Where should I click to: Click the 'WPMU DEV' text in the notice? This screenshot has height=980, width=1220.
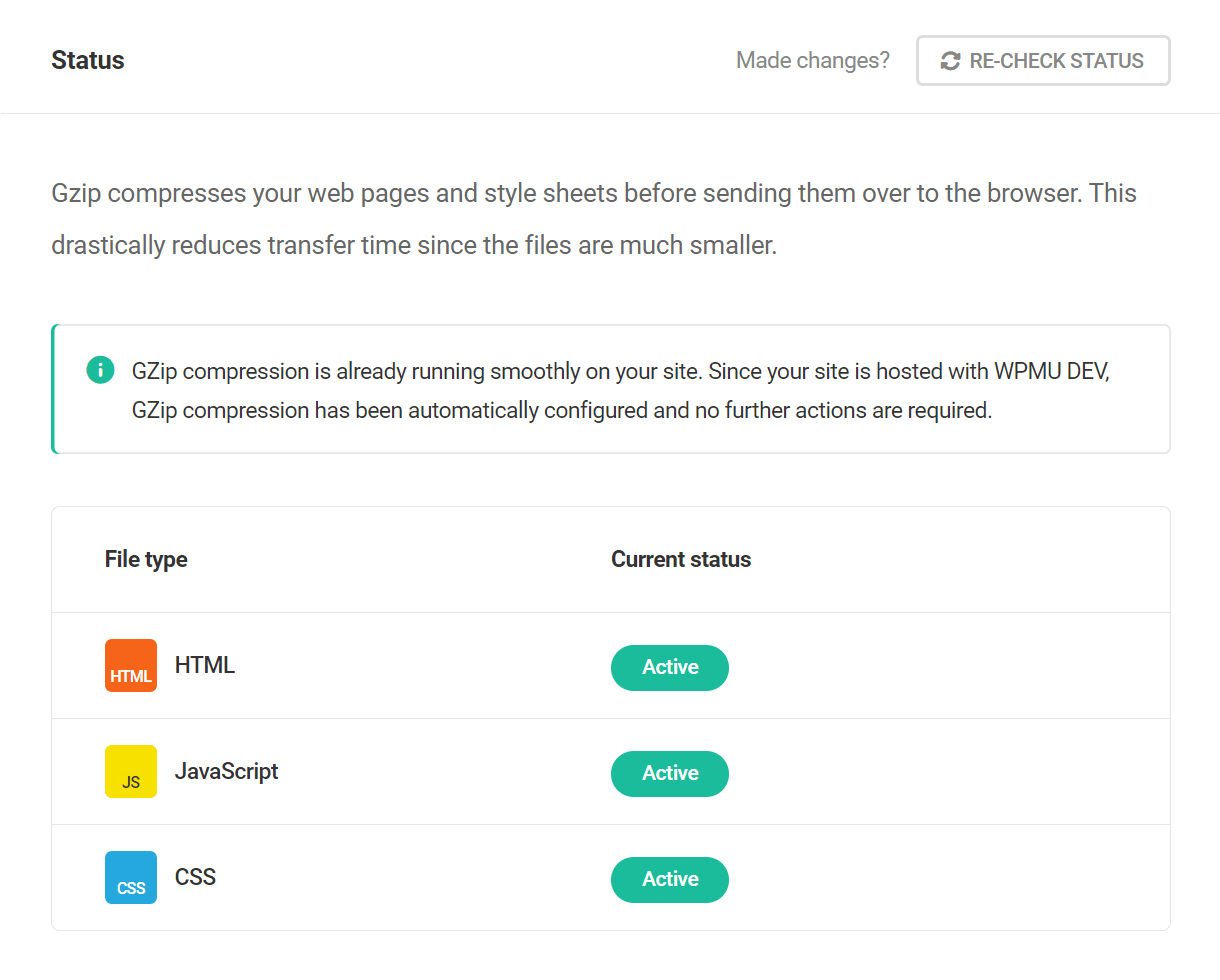pos(1051,372)
